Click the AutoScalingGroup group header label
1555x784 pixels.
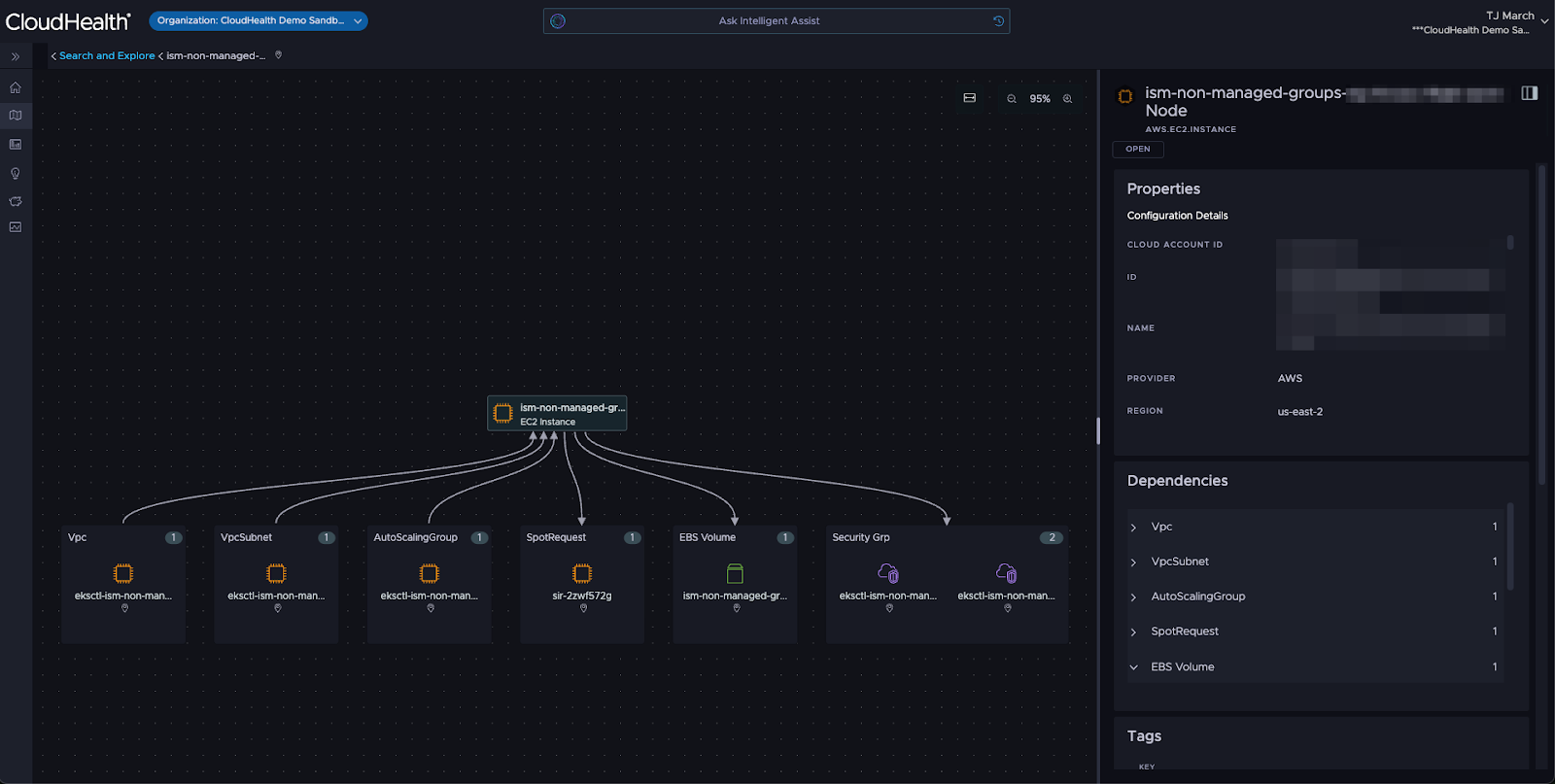click(x=415, y=537)
